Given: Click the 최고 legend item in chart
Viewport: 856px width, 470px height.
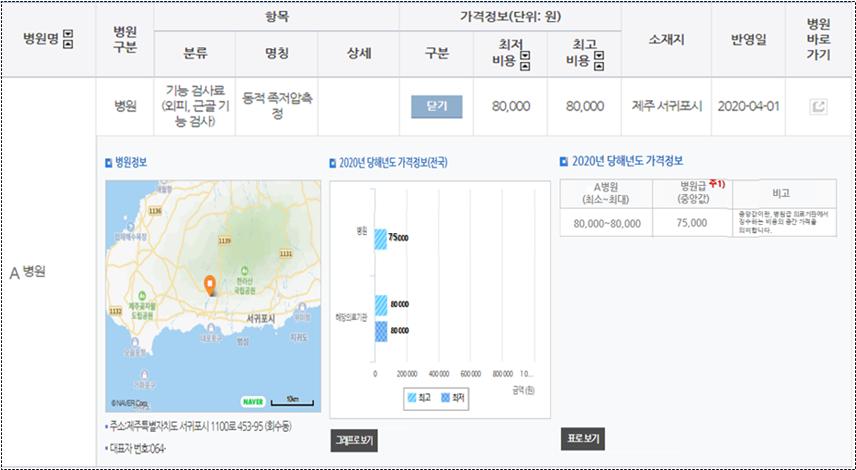Looking at the screenshot, I should pyautogui.click(x=419, y=398).
